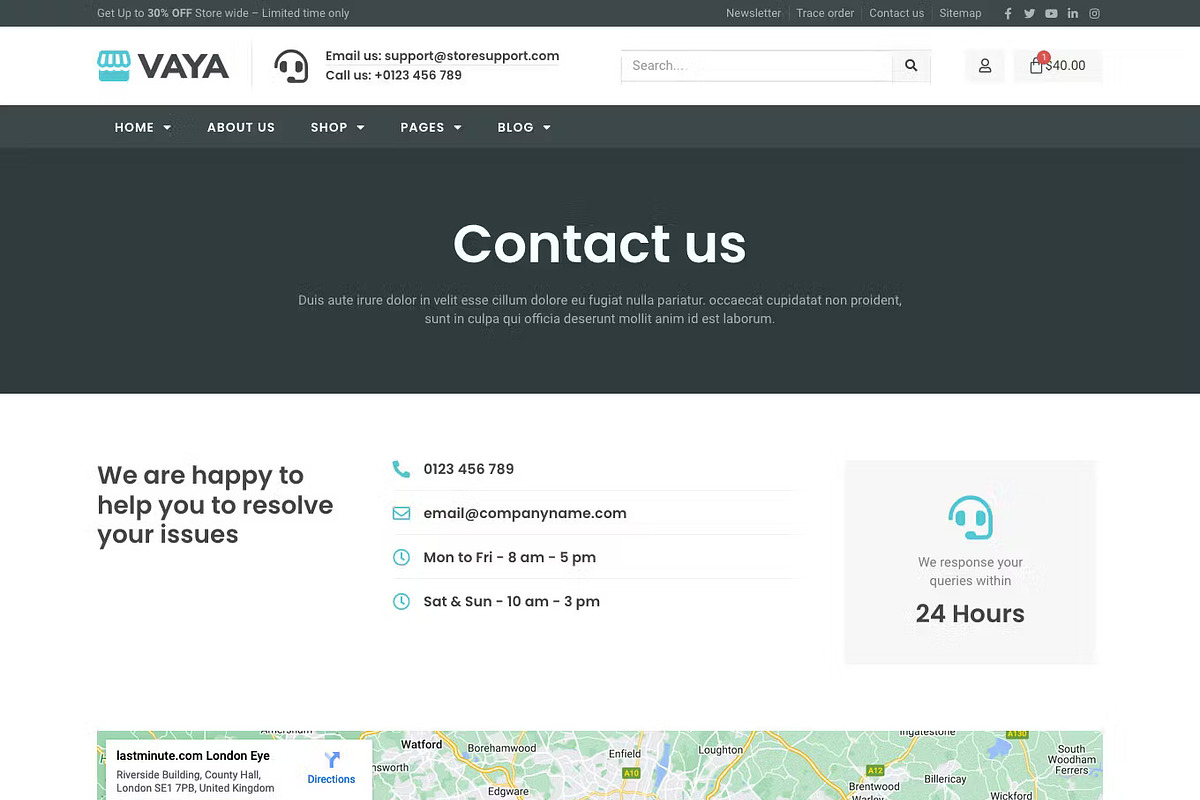1200x800 pixels.
Task: Click the $40.00 cart total text
Action: point(1065,66)
